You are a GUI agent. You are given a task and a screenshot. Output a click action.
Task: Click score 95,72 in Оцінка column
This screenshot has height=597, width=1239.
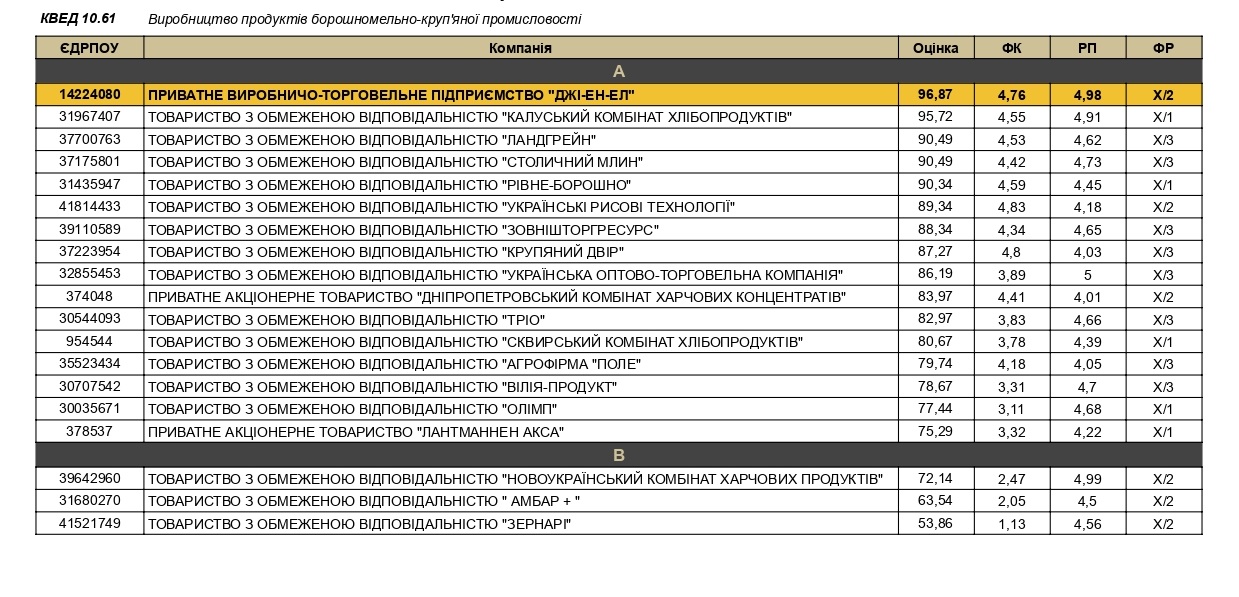pyautogui.click(x=935, y=117)
